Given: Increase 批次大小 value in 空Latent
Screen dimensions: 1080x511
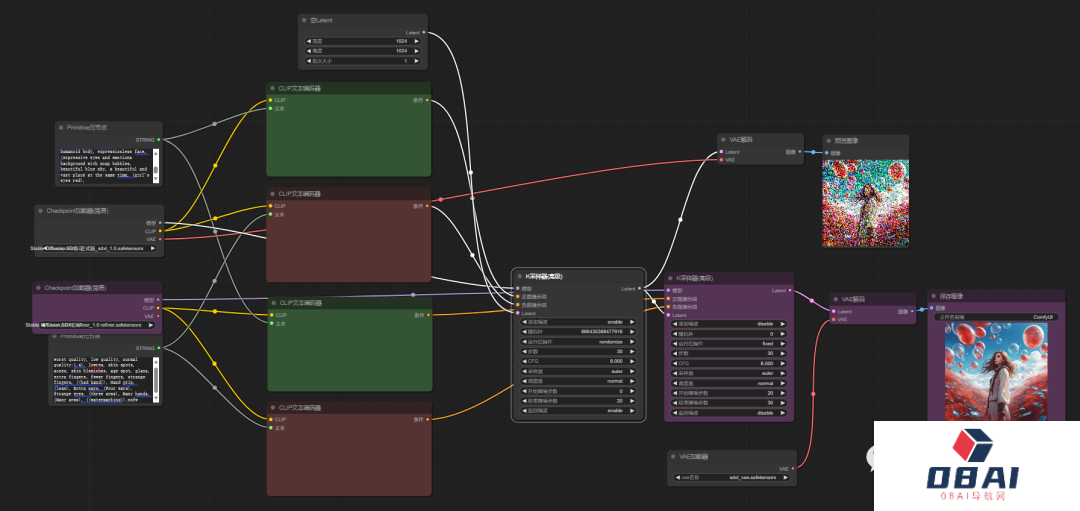Looking at the screenshot, I should [x=417, y=61].
